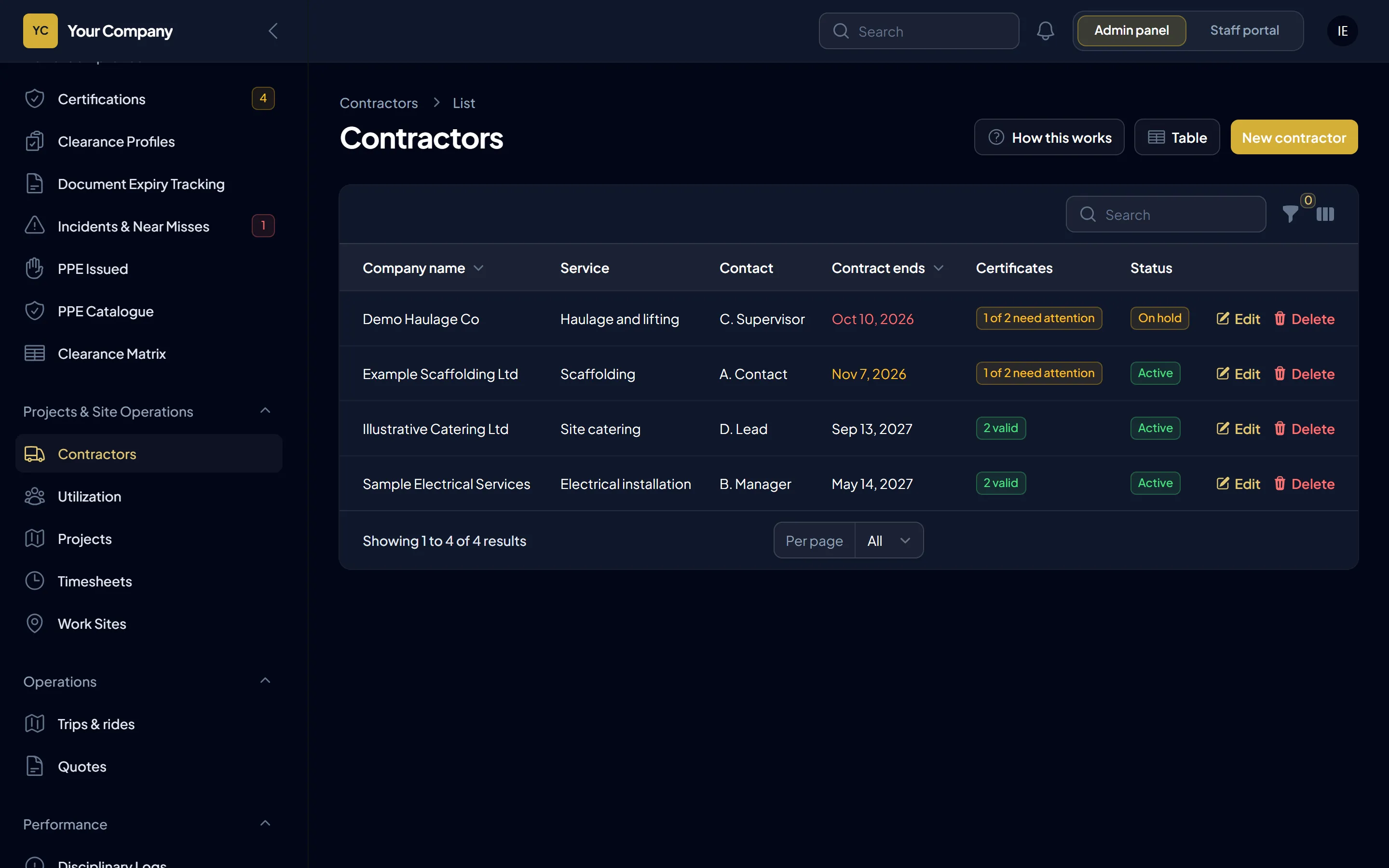Click the Timesheets clock icon

click(34, 581)
